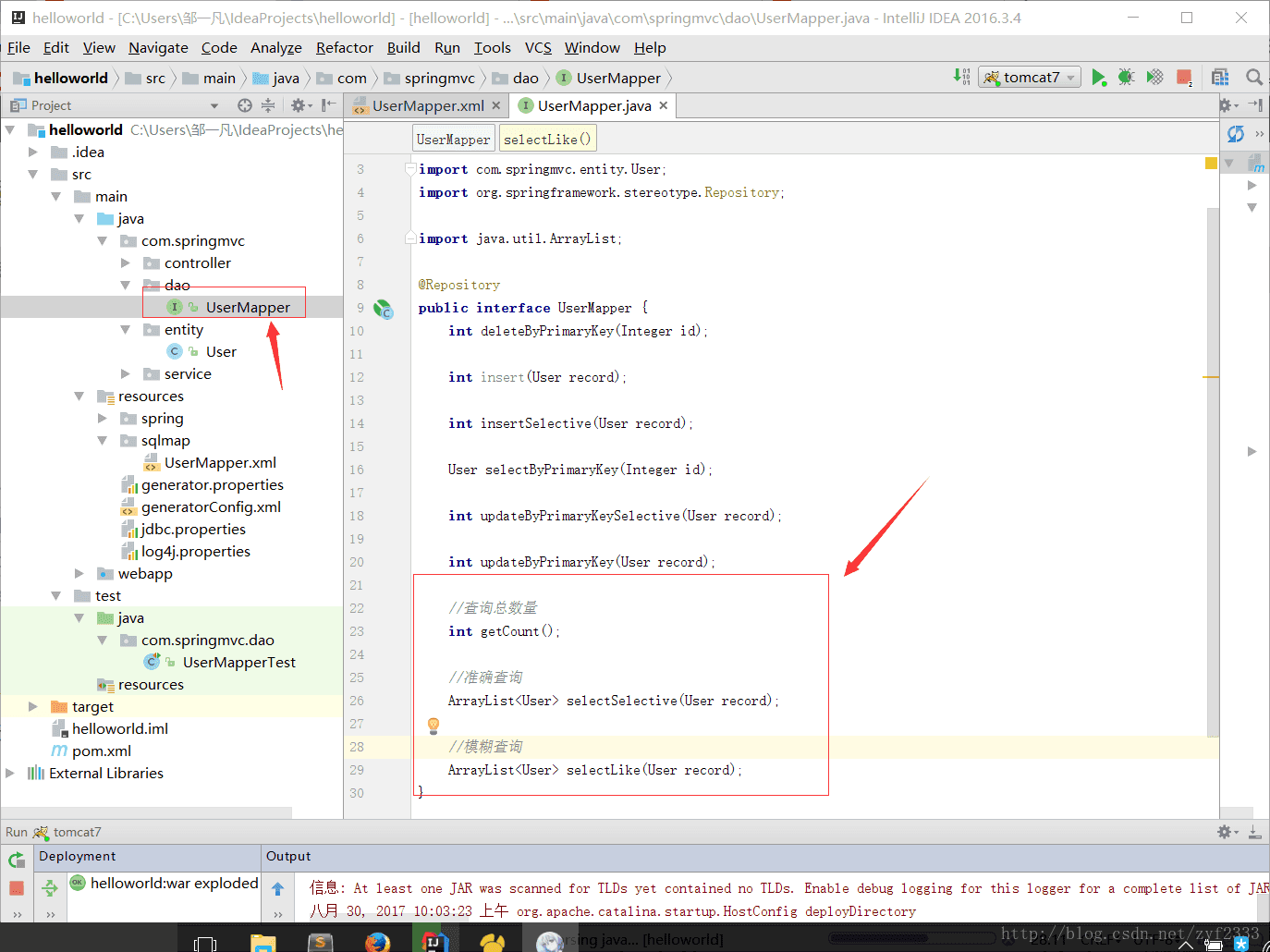Viewport: 1270px width, 952px height.
Task: Click the selectLike() breadcrumb
Action: coord(547,139)
